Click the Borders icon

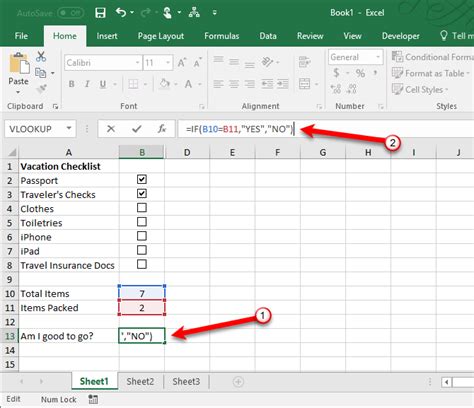tap(133, 84)
